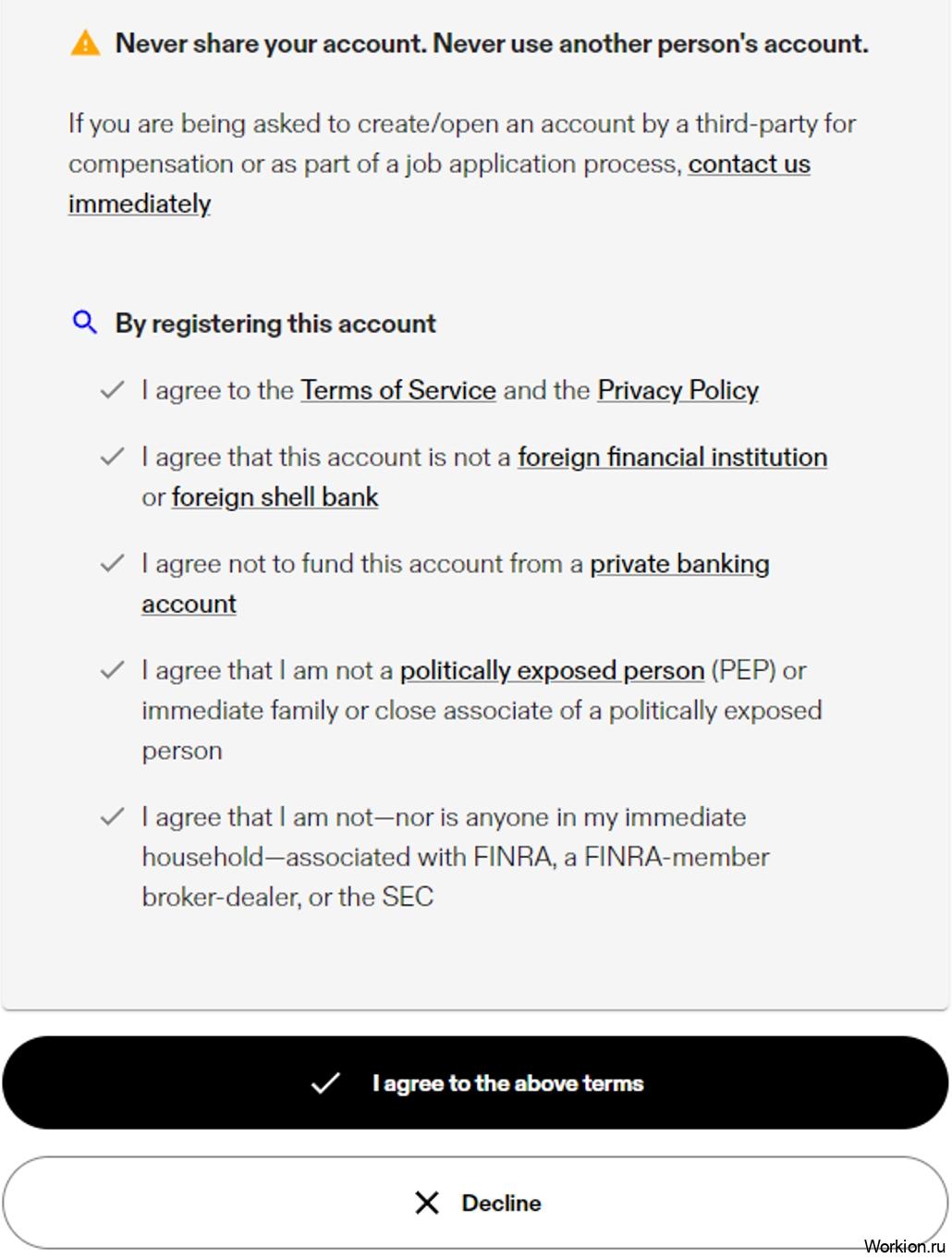The width and height of the screenshot is (952, 1259).
Task: Click checkmark beside foreign financial institution statement
Action: [112, 457]
